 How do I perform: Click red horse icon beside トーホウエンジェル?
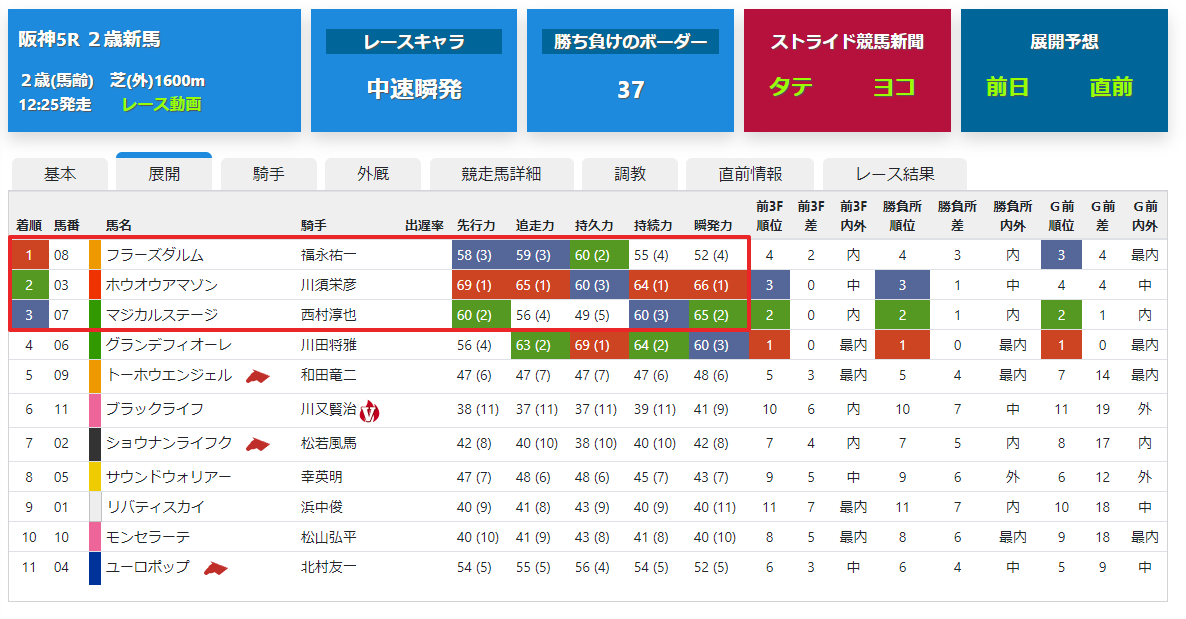[x=258, y=376]
